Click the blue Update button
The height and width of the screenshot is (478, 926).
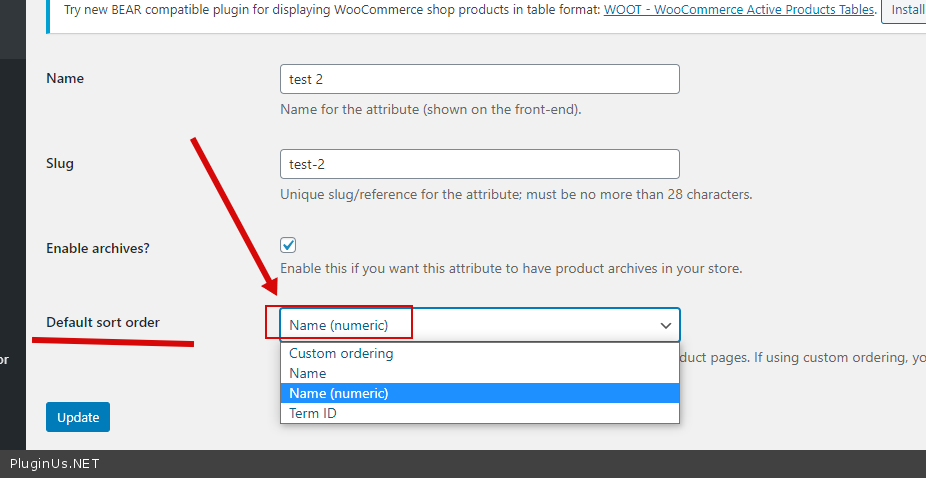[78, 417]
